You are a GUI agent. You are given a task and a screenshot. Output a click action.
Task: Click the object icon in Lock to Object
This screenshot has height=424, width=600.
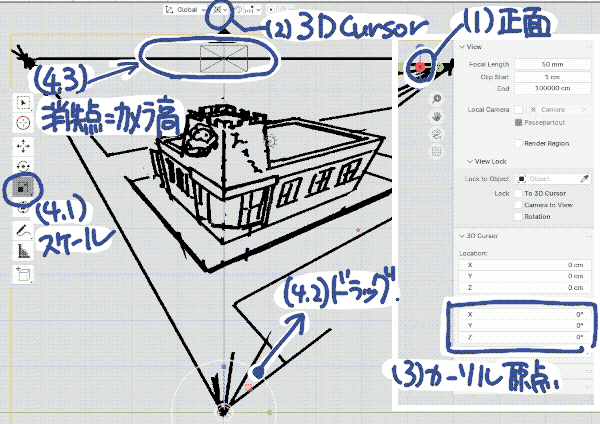[x=522, y=179]
